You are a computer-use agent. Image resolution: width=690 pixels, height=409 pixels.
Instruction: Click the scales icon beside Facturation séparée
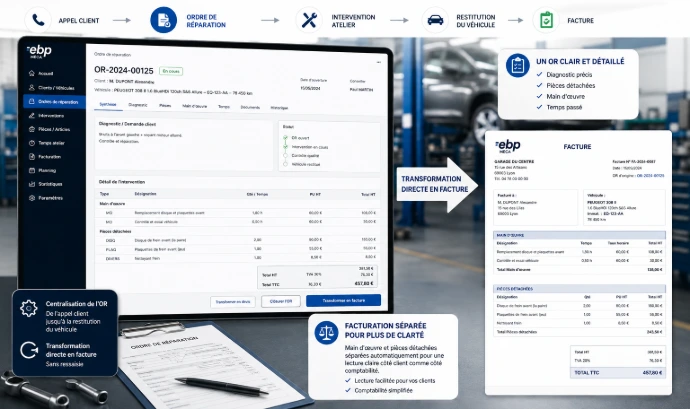click(x=326, y=332)
